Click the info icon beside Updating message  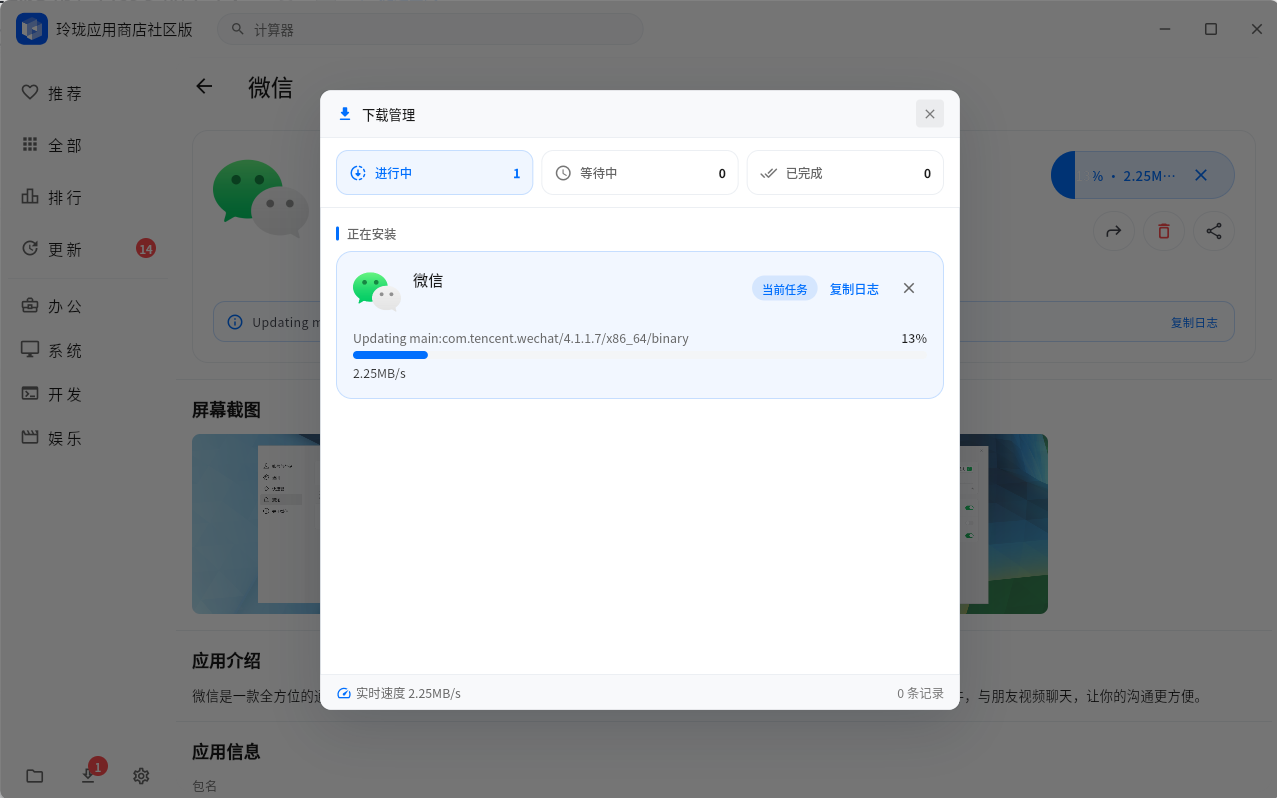235,322
